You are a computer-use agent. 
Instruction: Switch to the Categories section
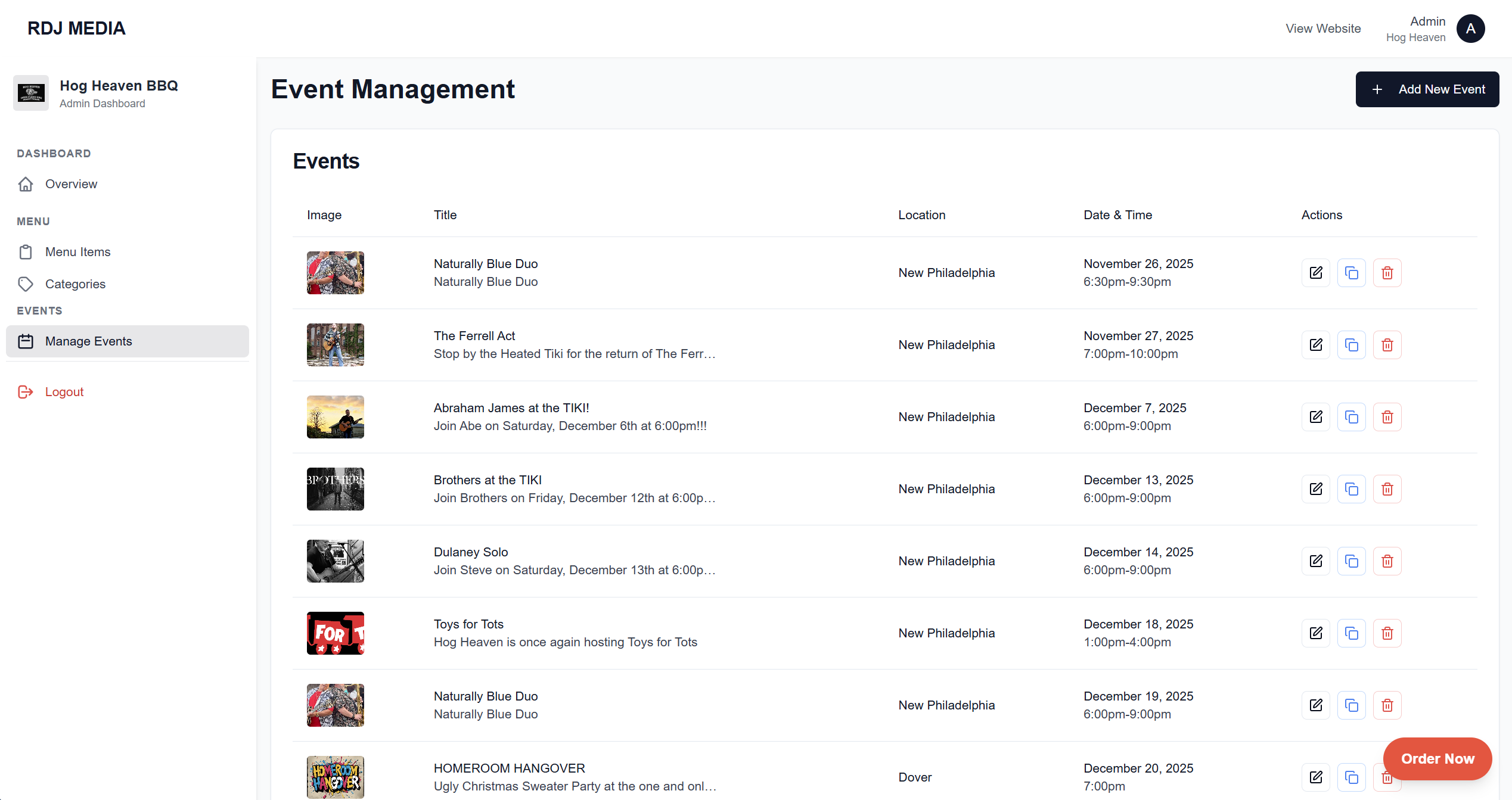75,284
